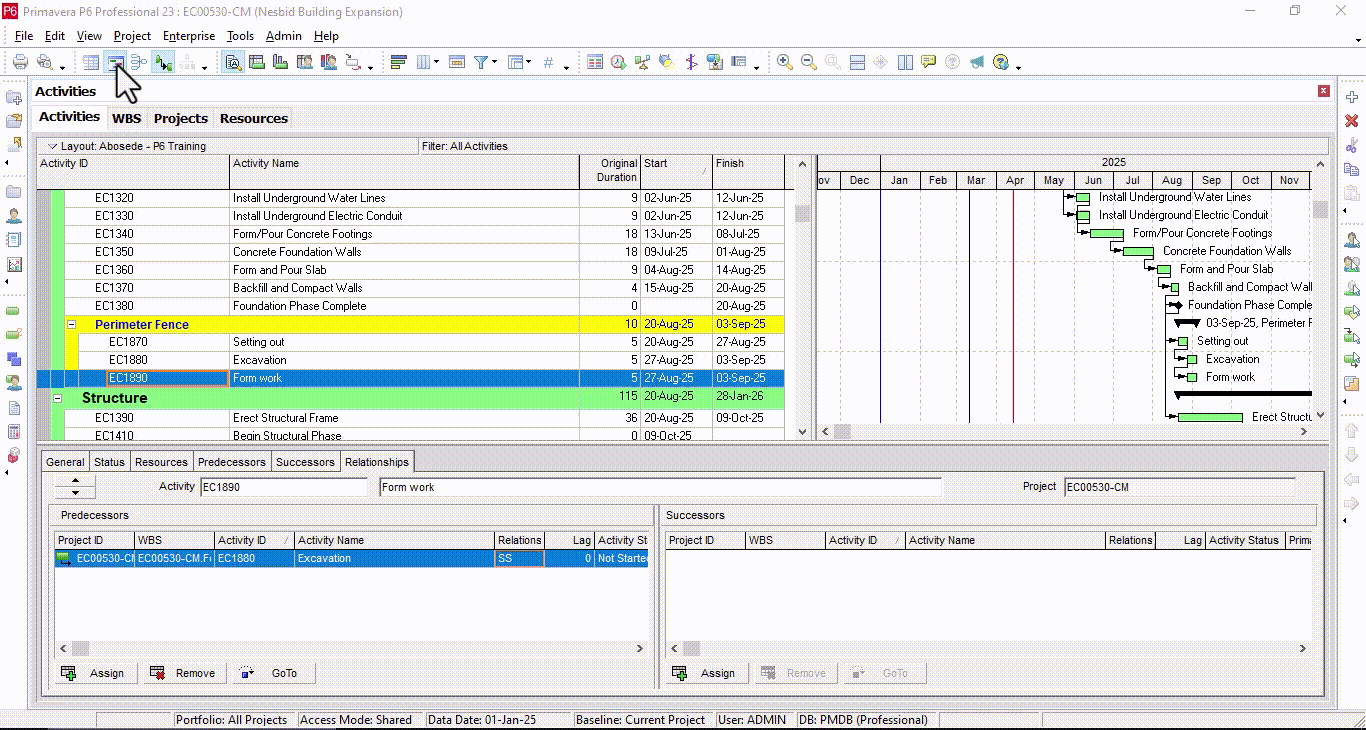1366x730 pixels.
Task: Open the General details tab
Action: pyautogui.click(x=65, y=462)
